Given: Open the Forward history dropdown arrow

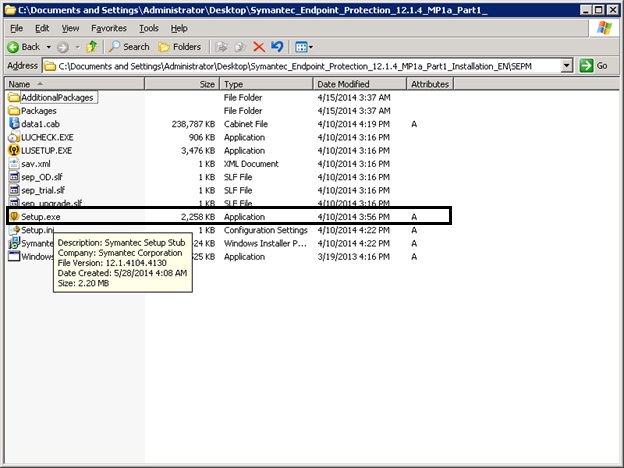Looking at the screenshot, I should pos(78,47).
